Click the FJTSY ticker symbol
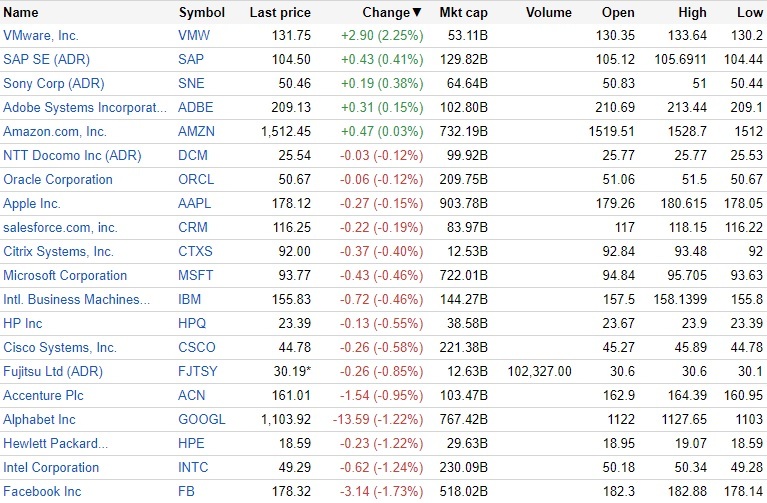Screen dimensions: 767x503 coord(198,372)
